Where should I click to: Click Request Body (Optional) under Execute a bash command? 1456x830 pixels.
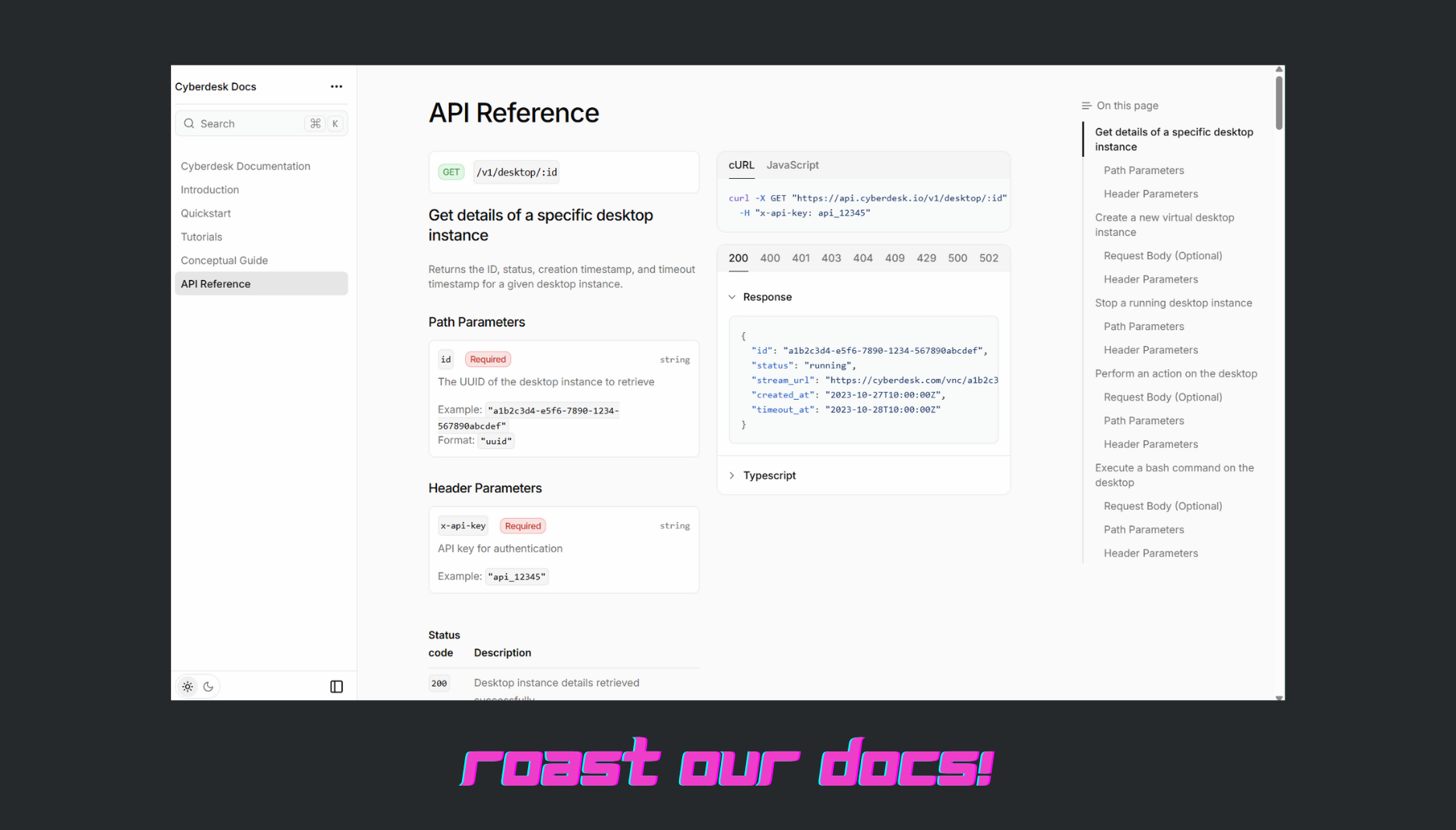point(1163,506)
